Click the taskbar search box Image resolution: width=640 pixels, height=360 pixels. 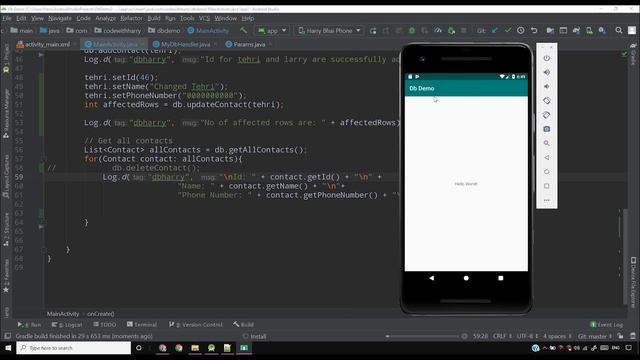pos(73,348)
